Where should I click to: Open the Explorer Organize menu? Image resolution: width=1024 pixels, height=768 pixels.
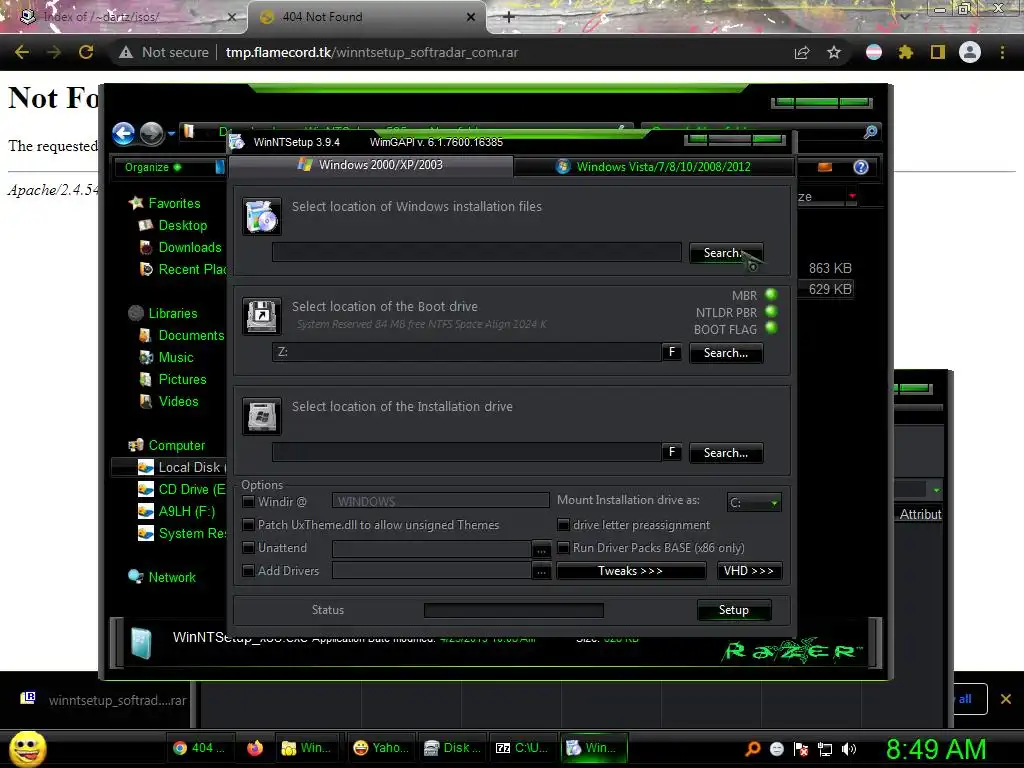coord(153,167)
